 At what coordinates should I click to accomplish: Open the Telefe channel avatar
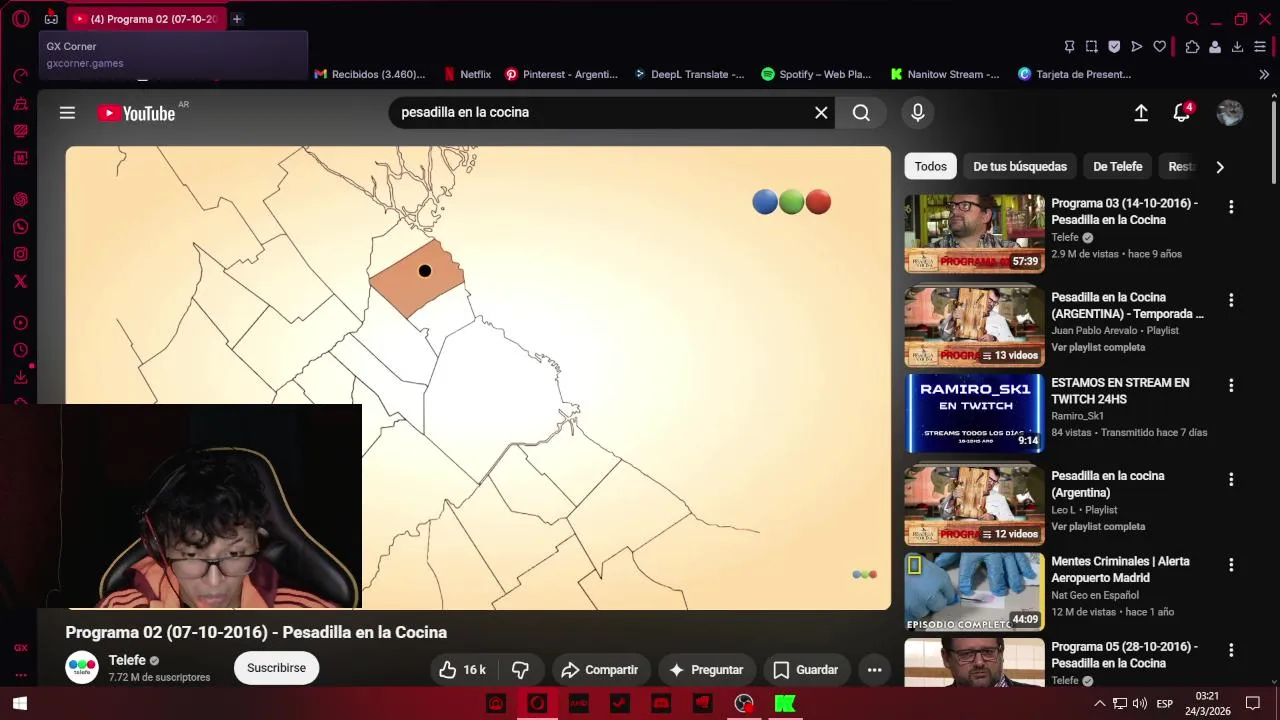pos(82,667)
